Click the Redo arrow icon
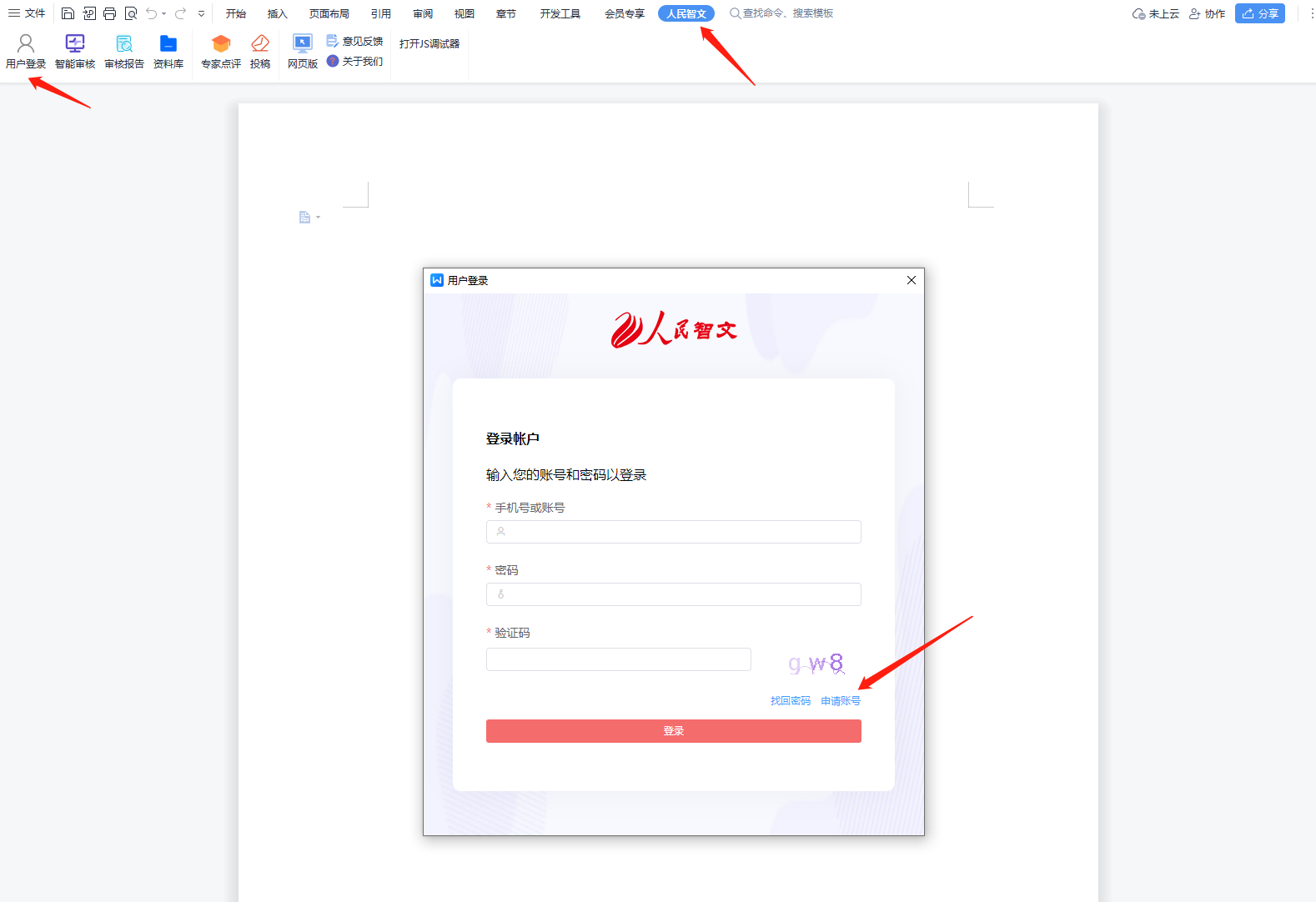The height and width of the screenshot is (902, 1316). [180, 13]
